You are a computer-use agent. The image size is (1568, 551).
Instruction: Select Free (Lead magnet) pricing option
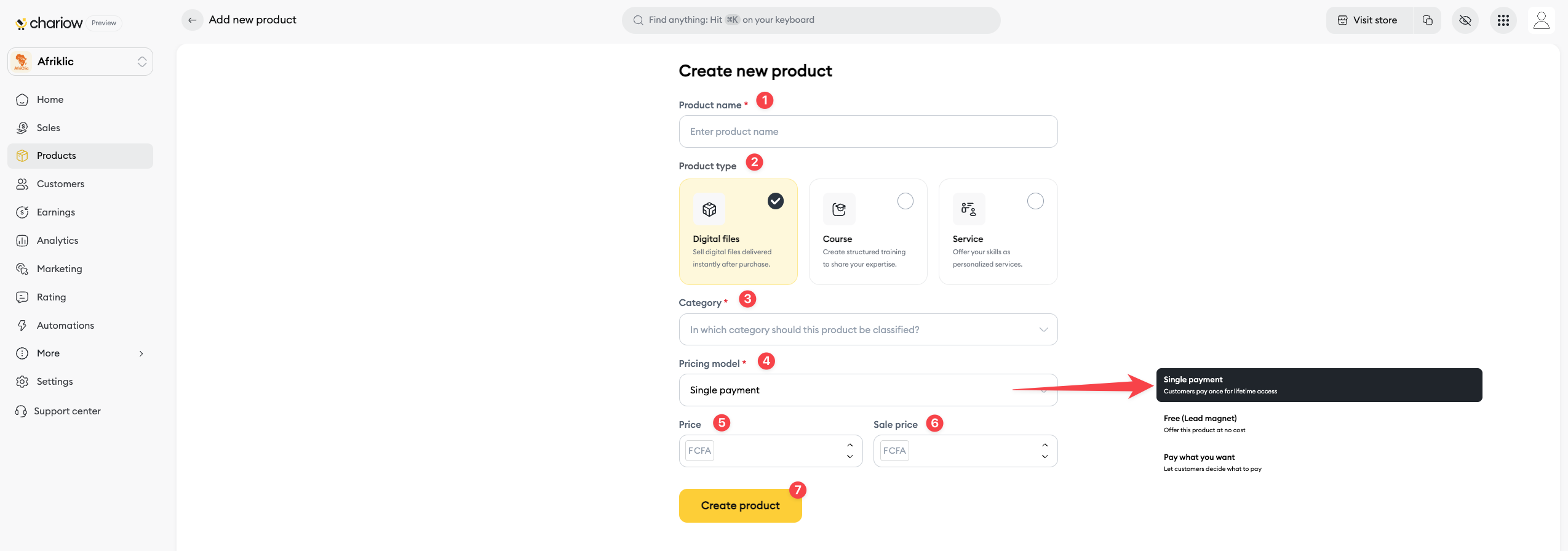pos(1200,423)
